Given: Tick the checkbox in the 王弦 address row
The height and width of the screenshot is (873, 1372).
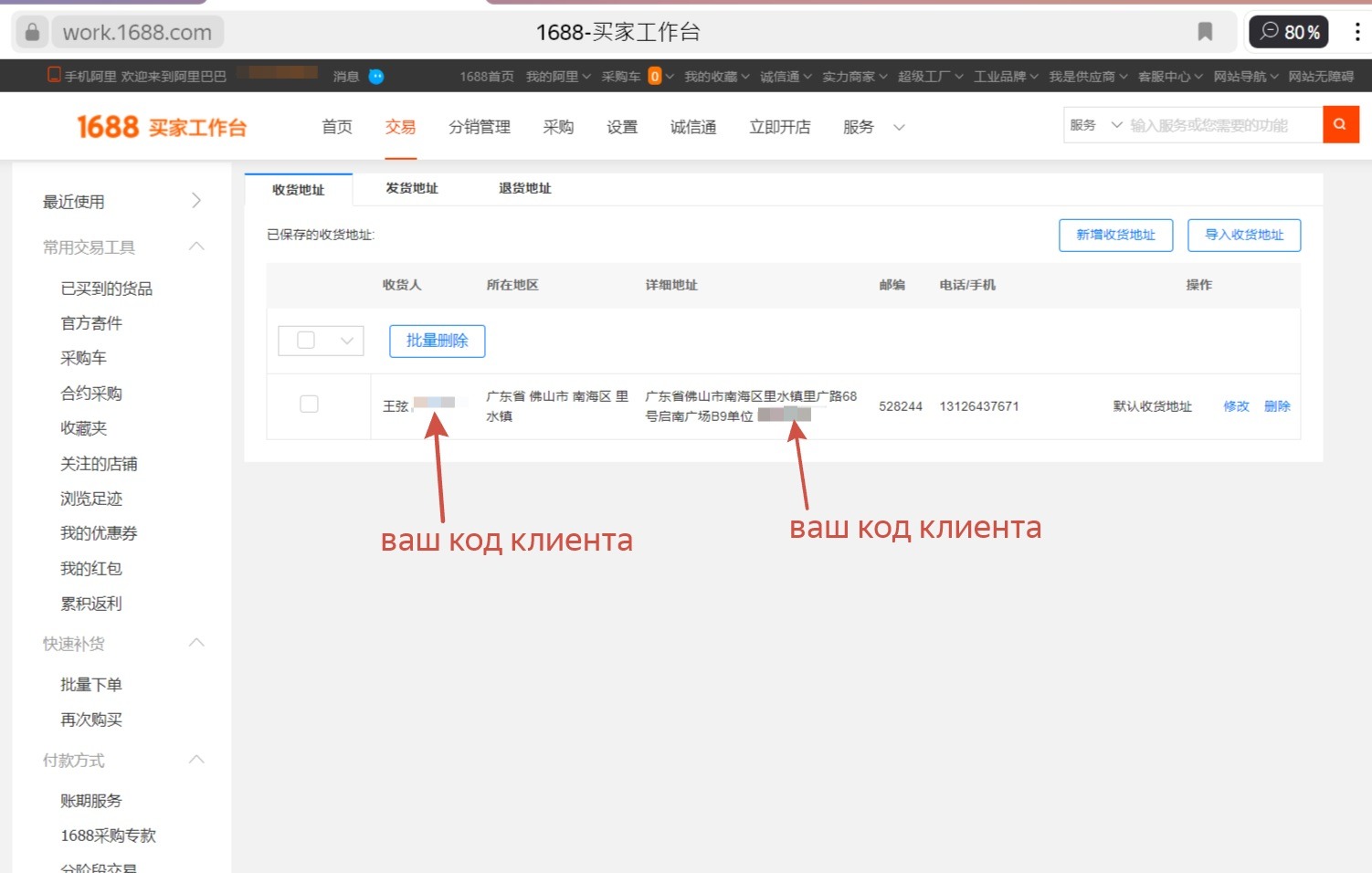Looking at the screenshot, I should point(310,404).
